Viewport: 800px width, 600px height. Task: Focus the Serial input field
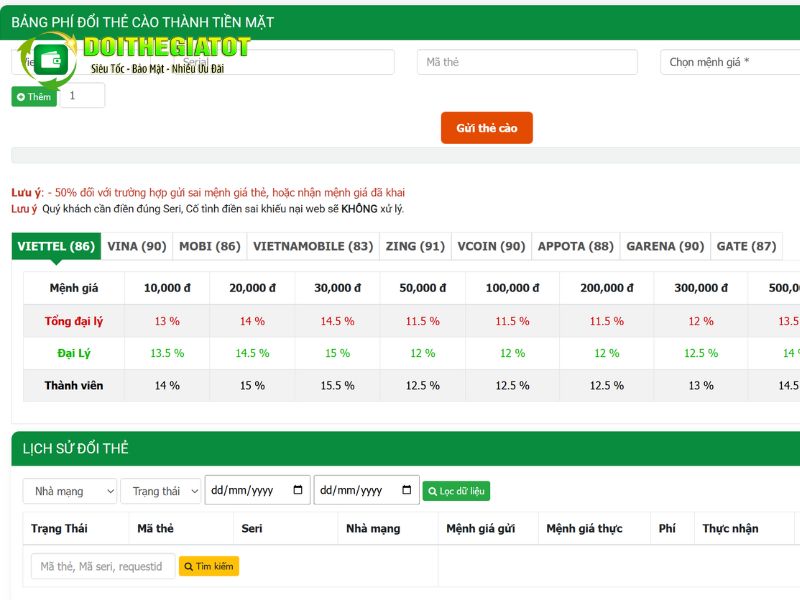(286, 62)
